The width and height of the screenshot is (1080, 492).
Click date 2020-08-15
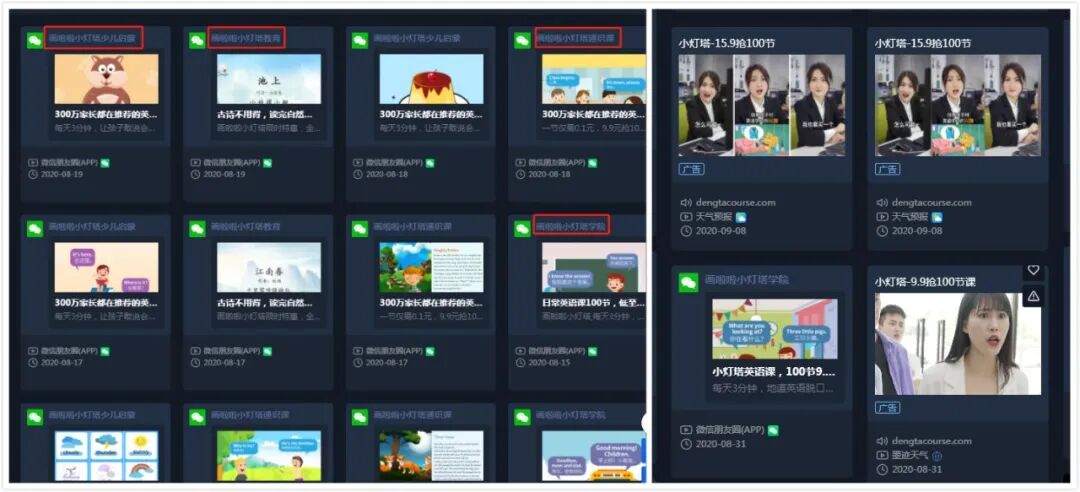pyautogui.click(x=550, y=362)
